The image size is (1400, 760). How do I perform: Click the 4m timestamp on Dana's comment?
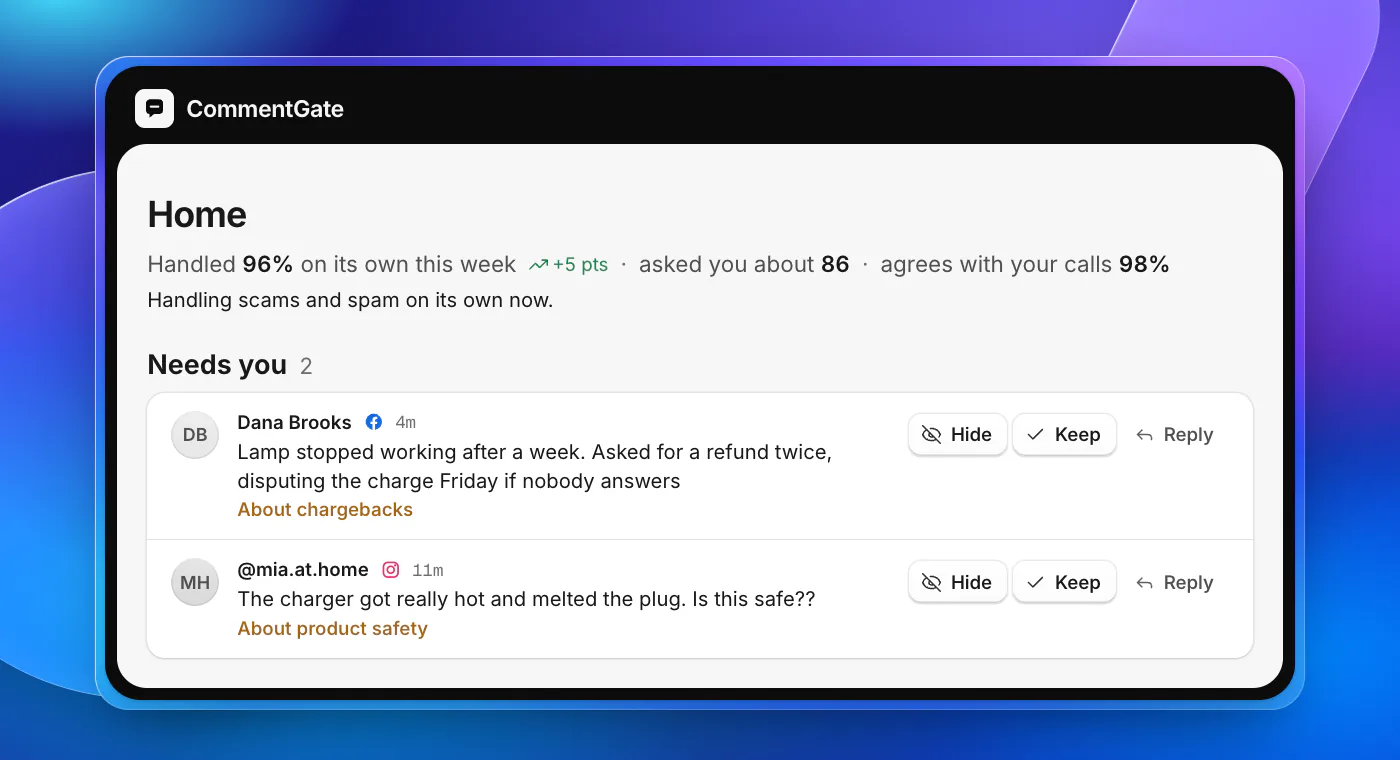coord(405,422)
